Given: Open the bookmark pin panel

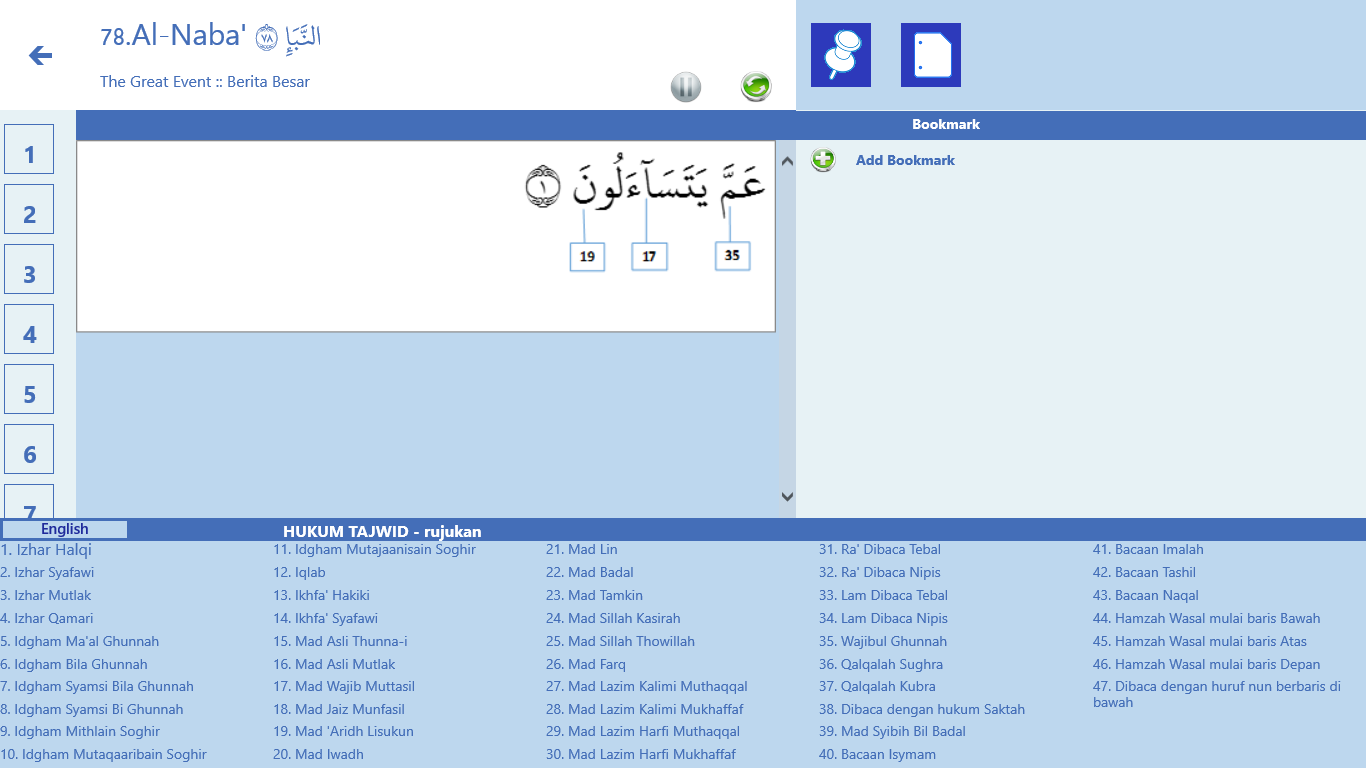Looking at the screenshot, I should 840,55.
